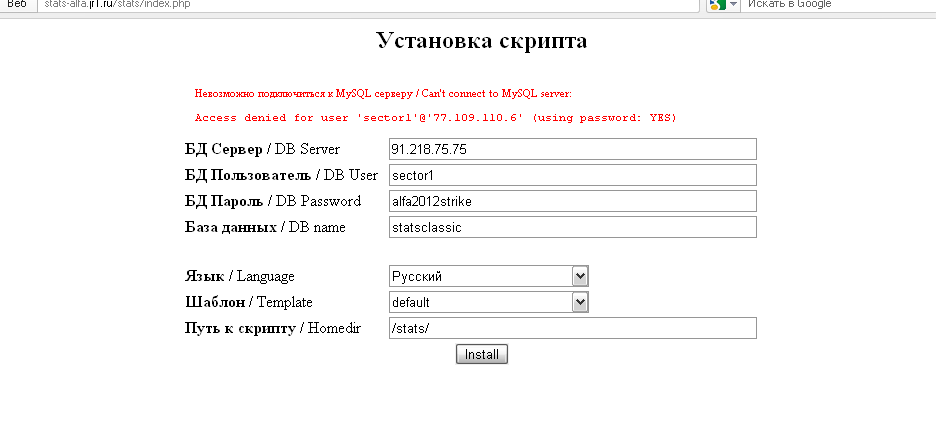Click the Install button
Viewport: 936px width, 428px height.
coord(482,354)
